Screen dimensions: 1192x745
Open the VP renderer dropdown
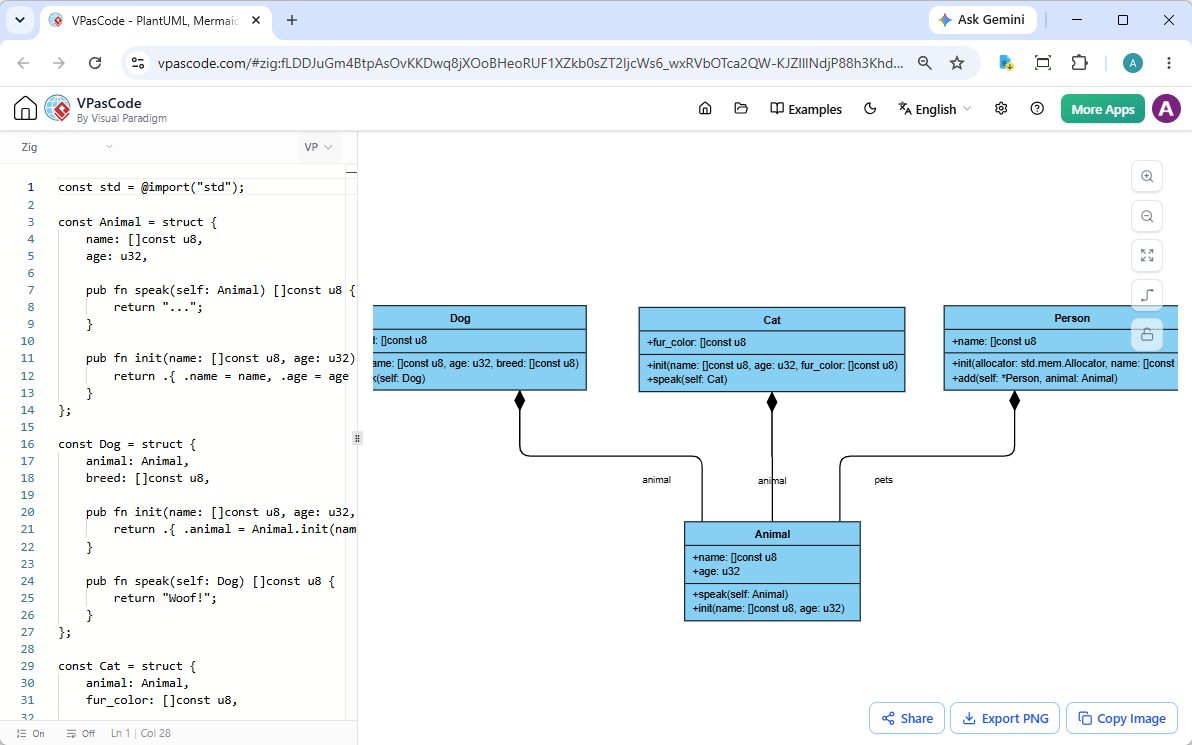319,147
